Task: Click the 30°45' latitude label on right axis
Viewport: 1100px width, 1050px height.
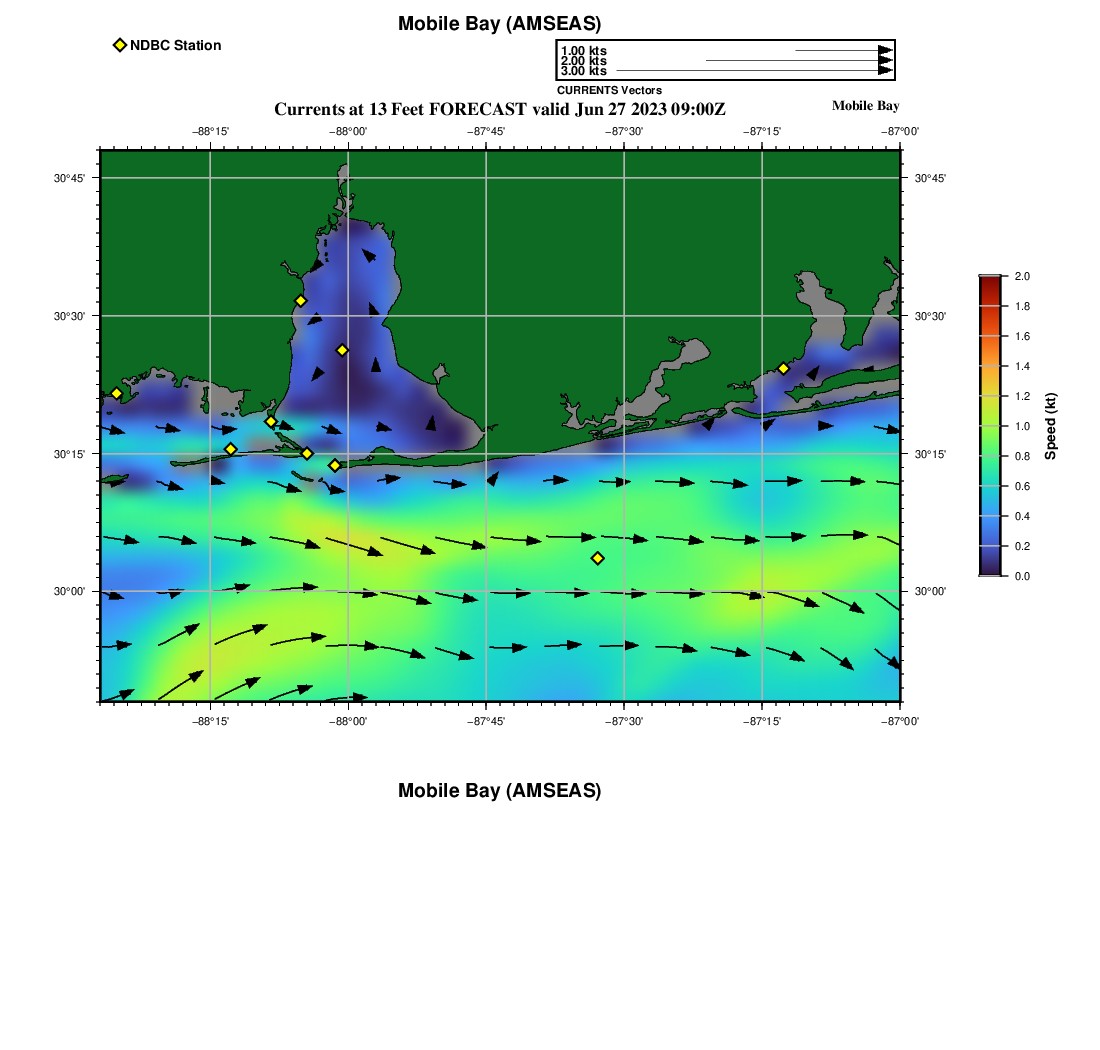Action: coord(930,178)
